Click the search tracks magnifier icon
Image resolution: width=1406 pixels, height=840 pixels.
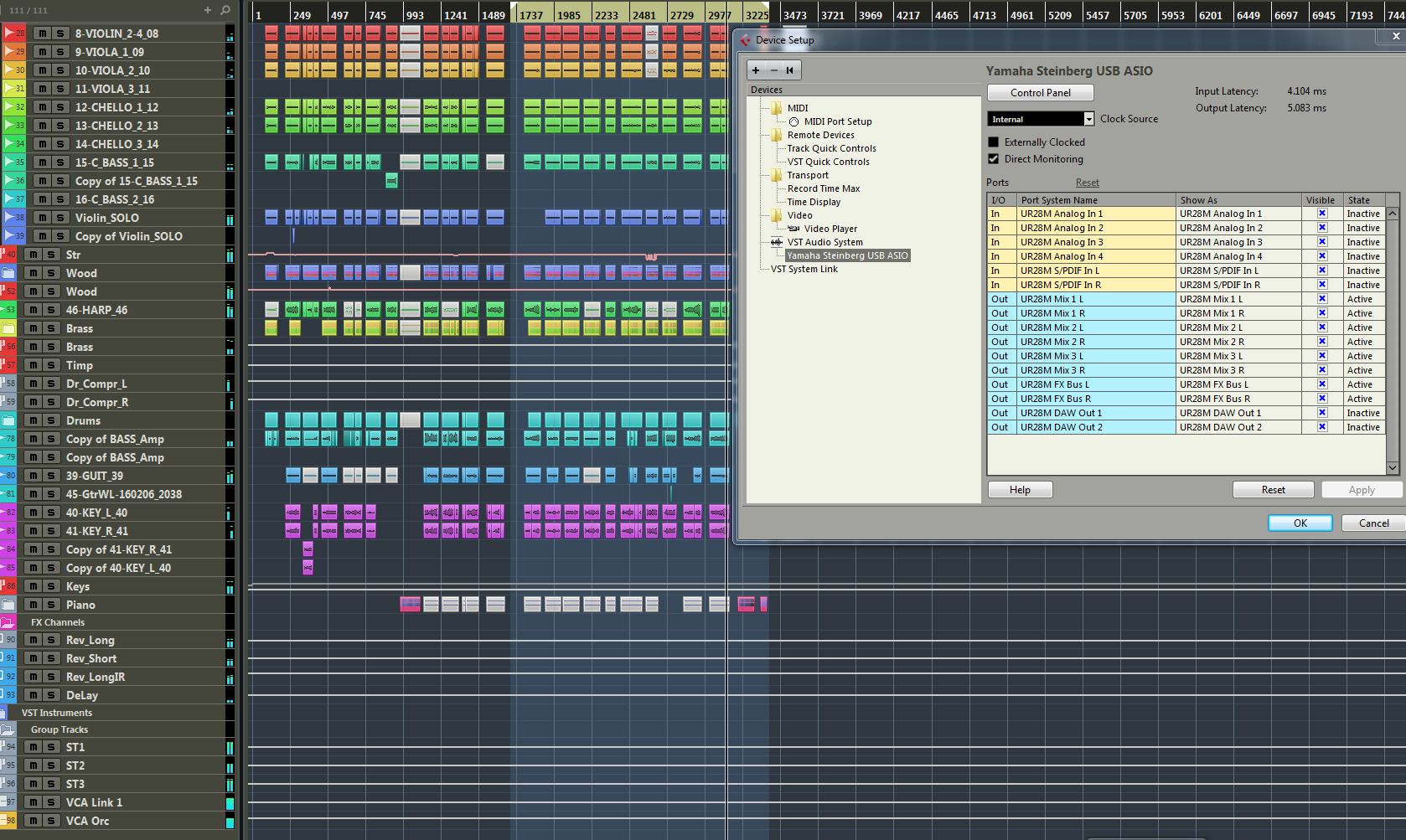coord(225,10)
